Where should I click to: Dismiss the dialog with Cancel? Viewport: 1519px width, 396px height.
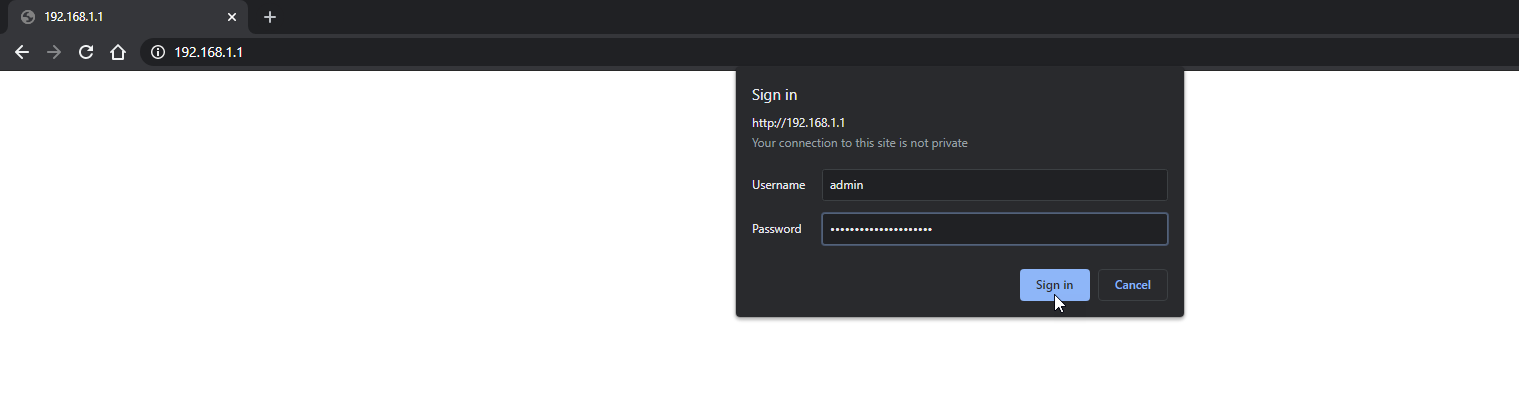(x=1132, y=285)
